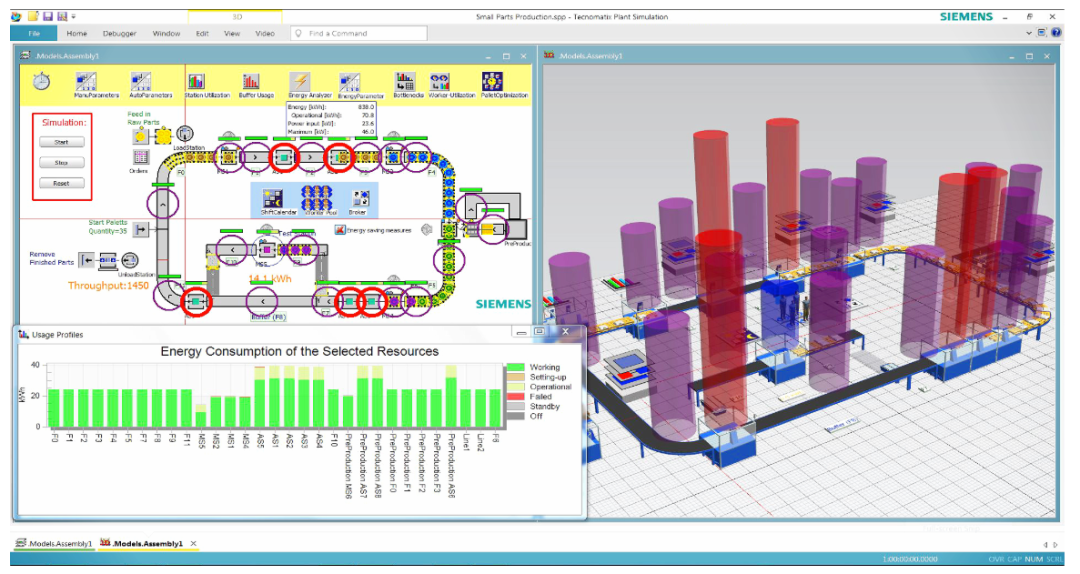Click the Off legend swatch
This screenshot has width=1080, height=574.
click(515, 416)
